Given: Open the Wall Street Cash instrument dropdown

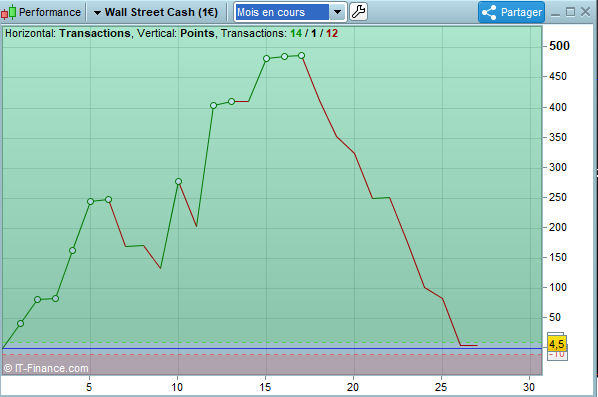Looking at the screenshot, I should pos(156,12).
